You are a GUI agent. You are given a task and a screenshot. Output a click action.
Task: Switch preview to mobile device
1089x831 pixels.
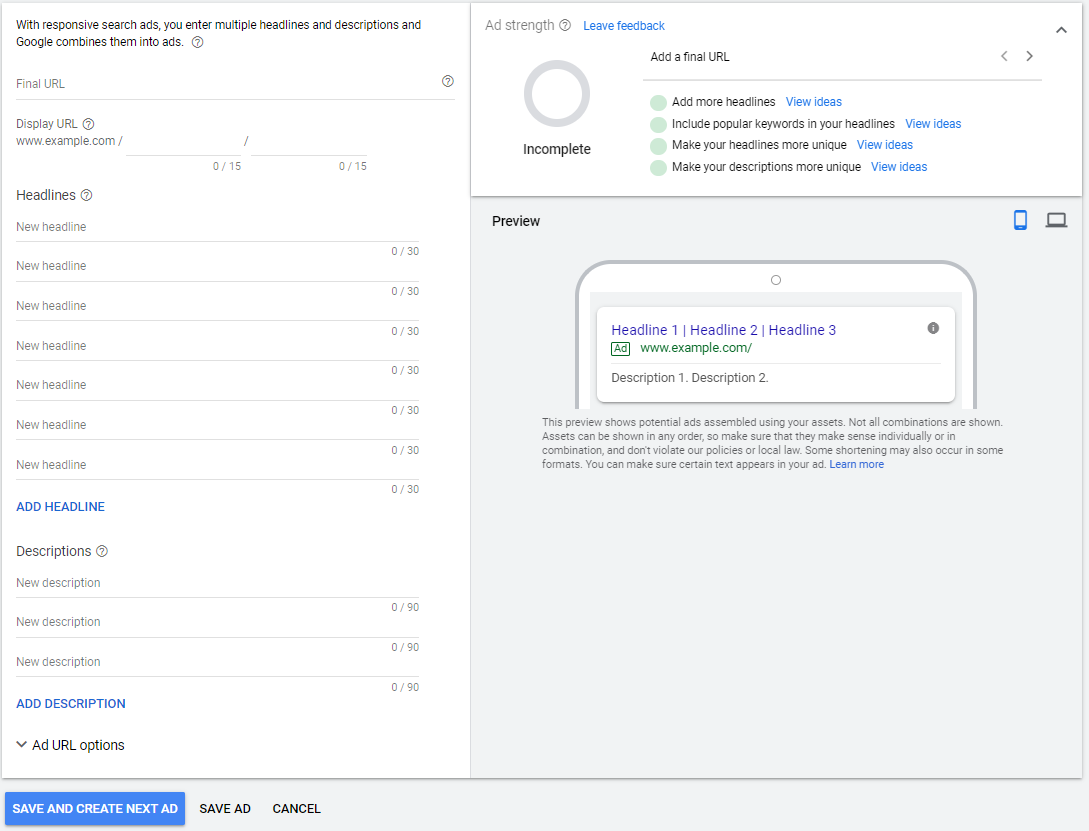click(1020, 220)
